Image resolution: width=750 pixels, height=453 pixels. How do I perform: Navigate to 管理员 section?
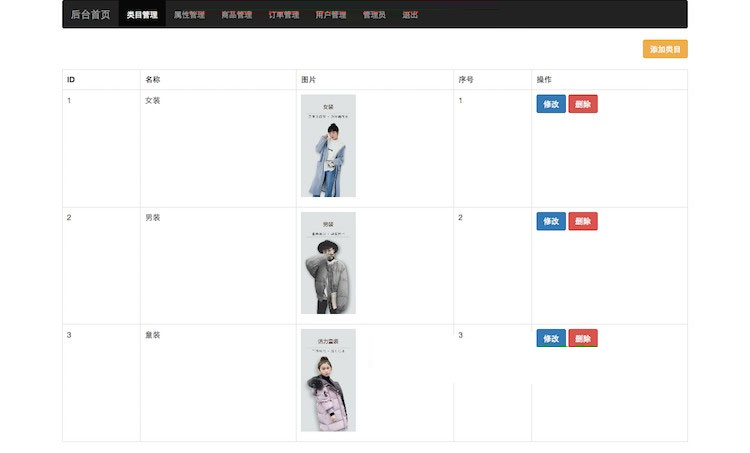point(374,14)
